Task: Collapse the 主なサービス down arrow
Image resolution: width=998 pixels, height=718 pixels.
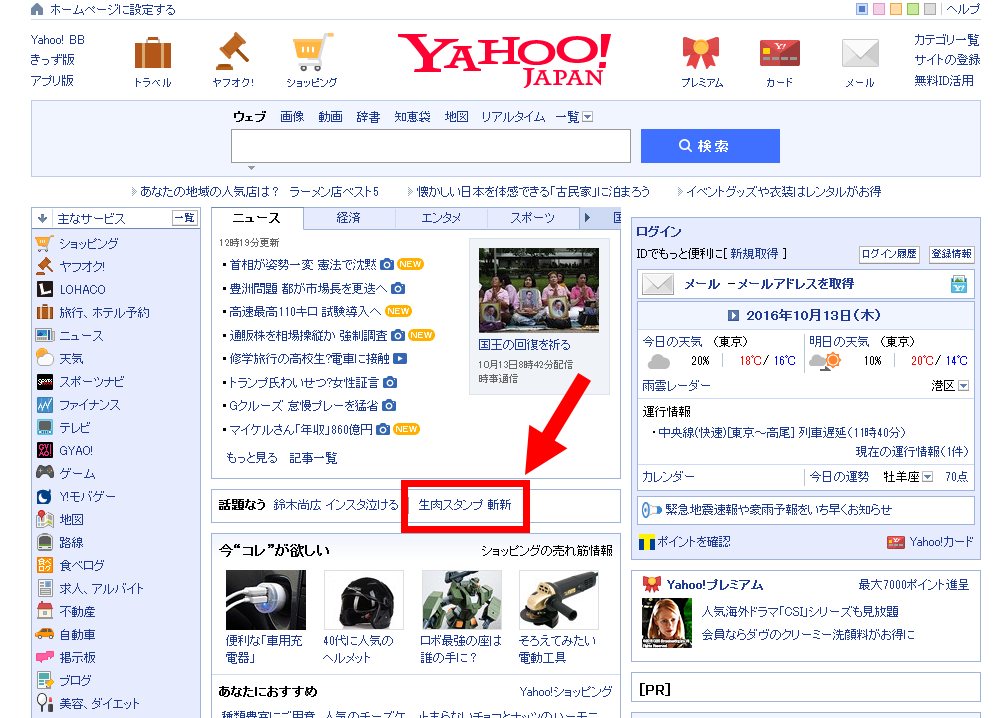Action: click(42, 218)
